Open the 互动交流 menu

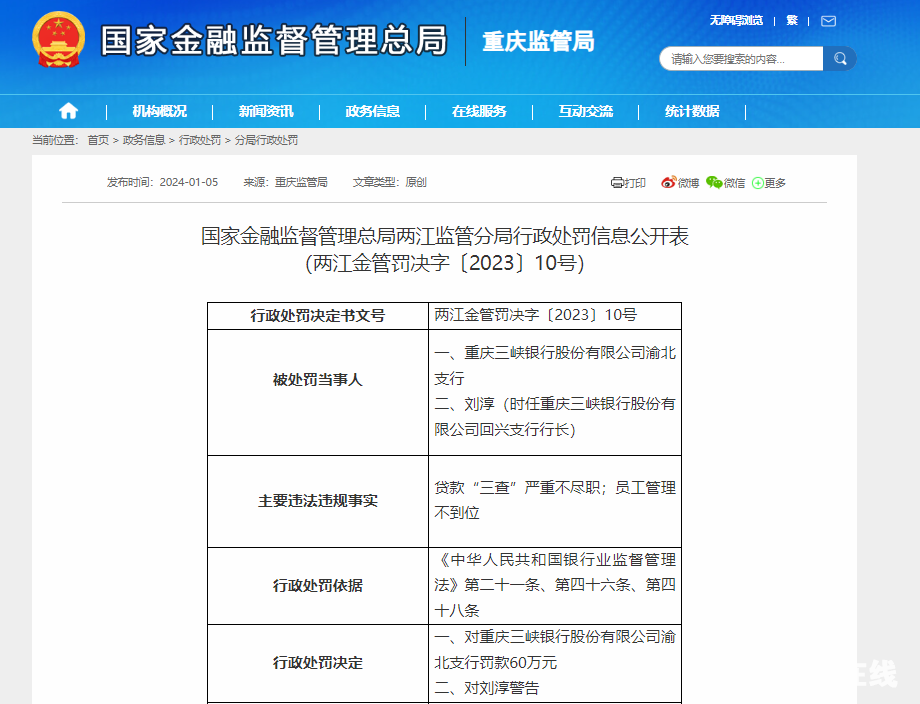tap(586, 111)
